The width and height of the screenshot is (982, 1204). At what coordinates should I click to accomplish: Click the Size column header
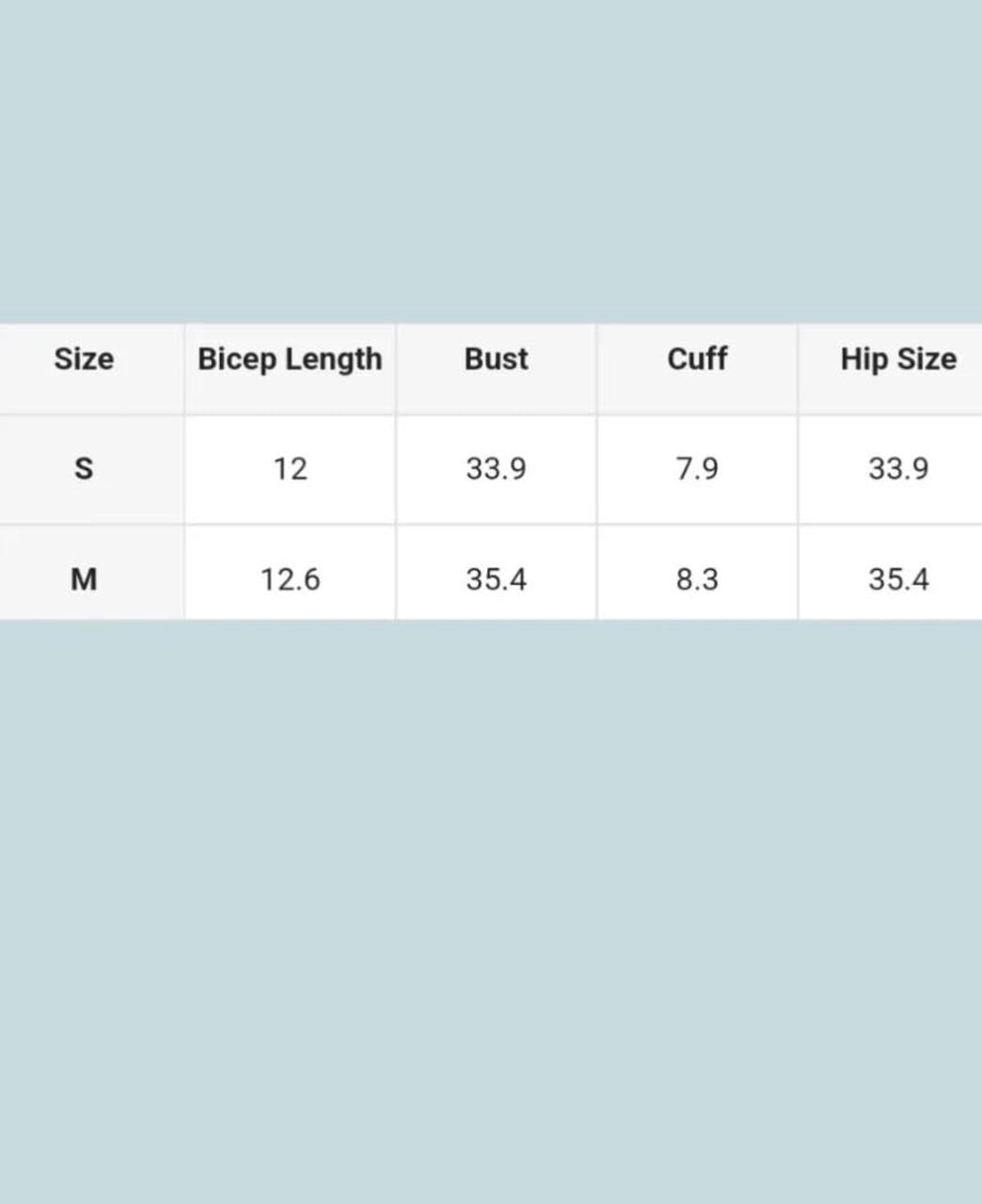[x=84, y=358]
